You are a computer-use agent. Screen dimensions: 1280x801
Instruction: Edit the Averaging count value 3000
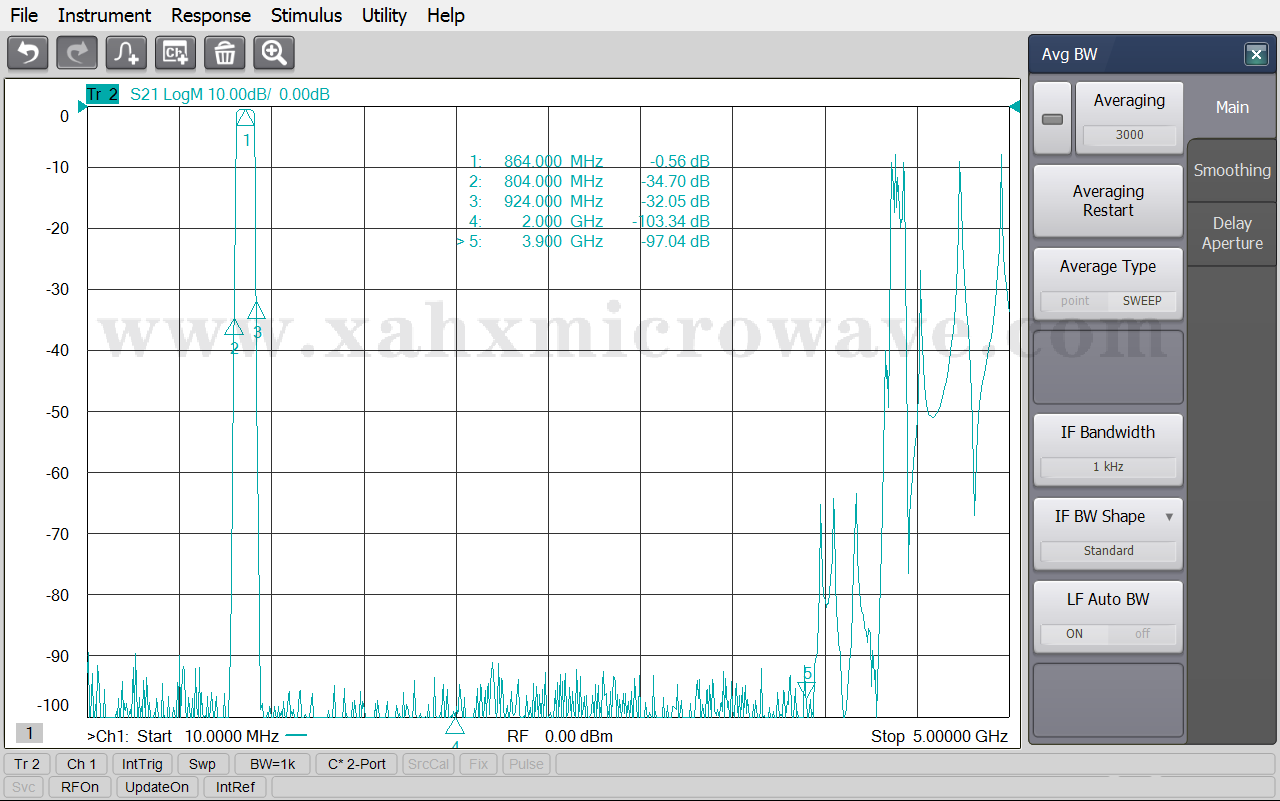pos(1129,135)
